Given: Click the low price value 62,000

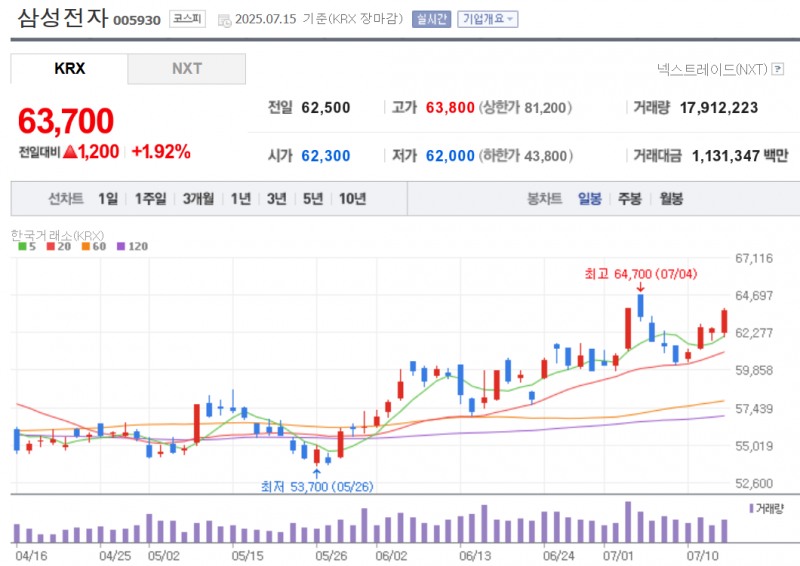Looking at the screenshot, I should (450, 156).
